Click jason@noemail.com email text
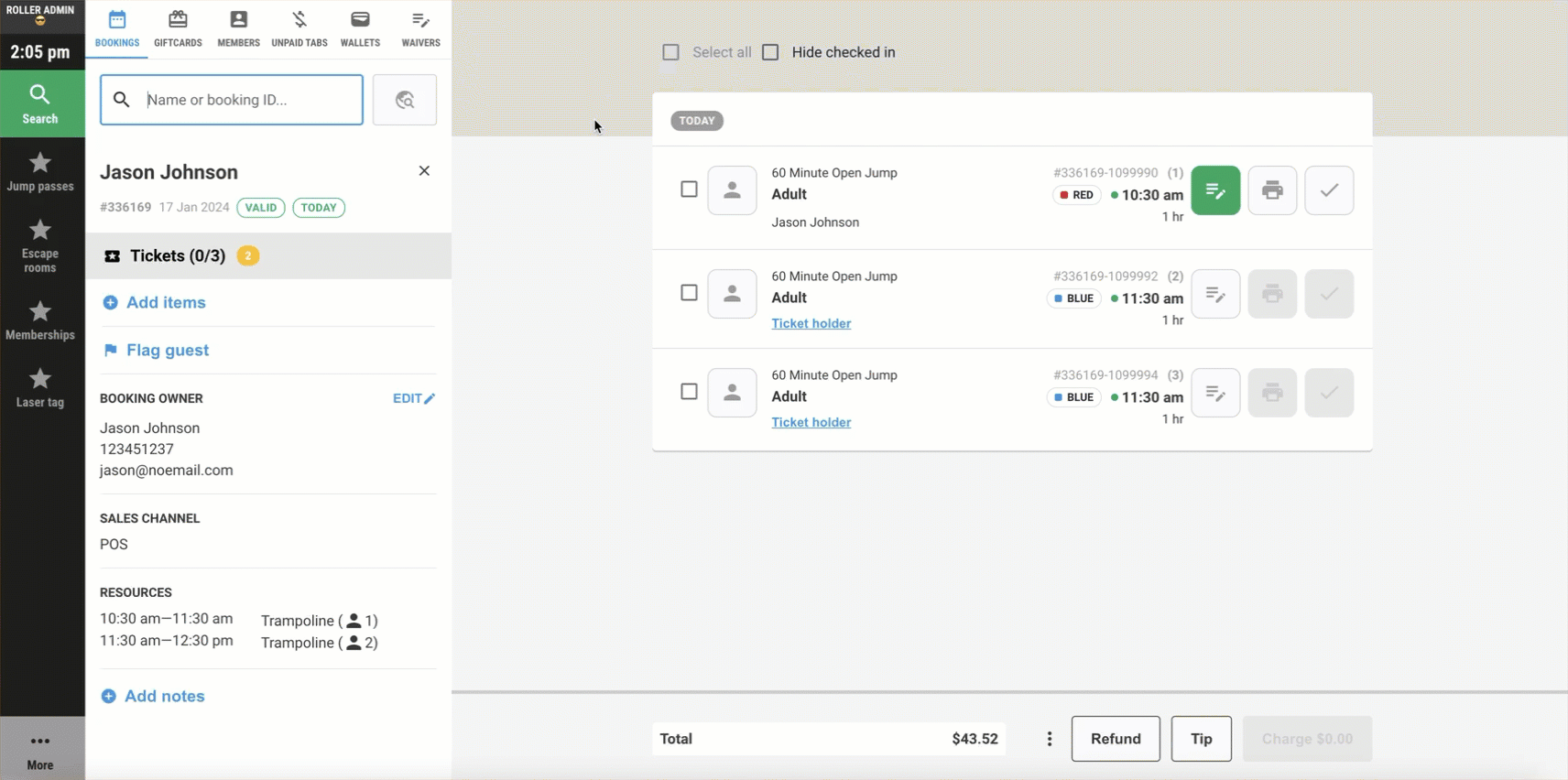Image resolution: width=1568 pixels, height=780 pixels. tap(167, 471)
